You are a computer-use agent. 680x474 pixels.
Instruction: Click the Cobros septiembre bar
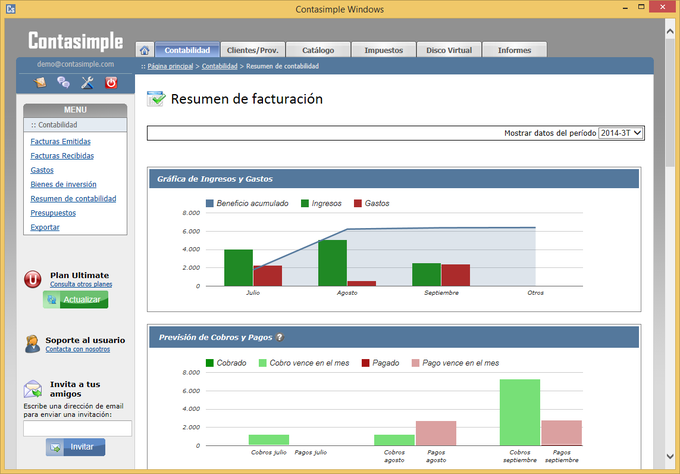coord(520,412)
